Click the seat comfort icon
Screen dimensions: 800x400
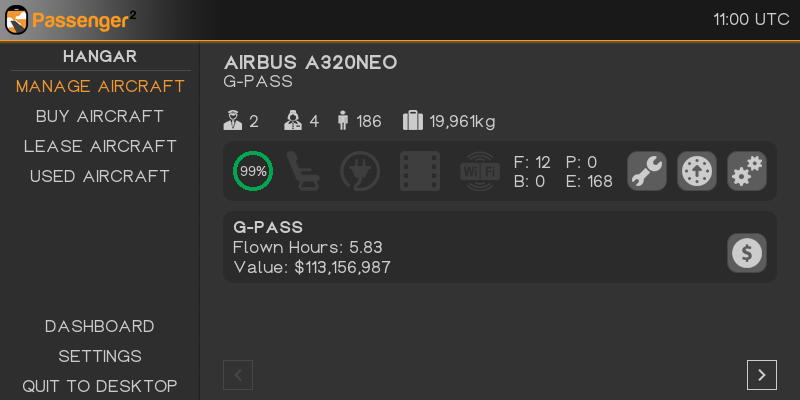tap(303, 171)
